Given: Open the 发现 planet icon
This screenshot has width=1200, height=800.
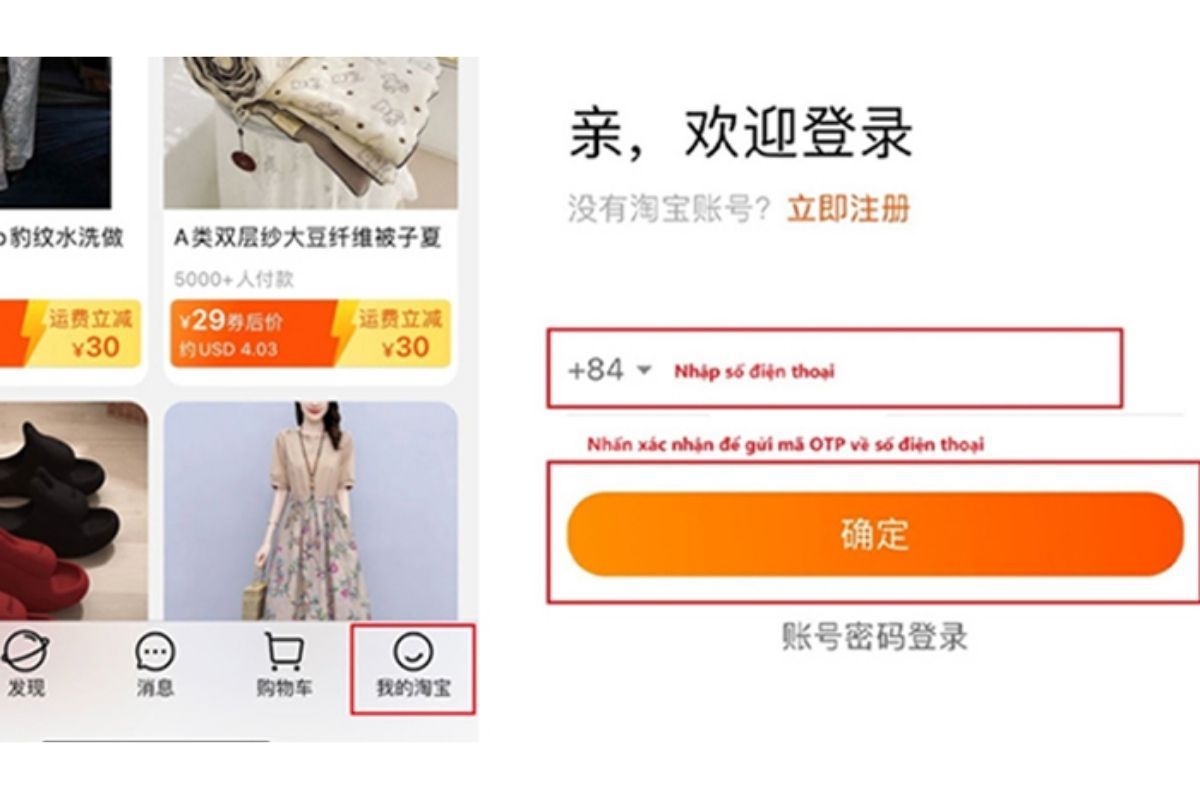Looking at the screenshot, I should (23, 653).
